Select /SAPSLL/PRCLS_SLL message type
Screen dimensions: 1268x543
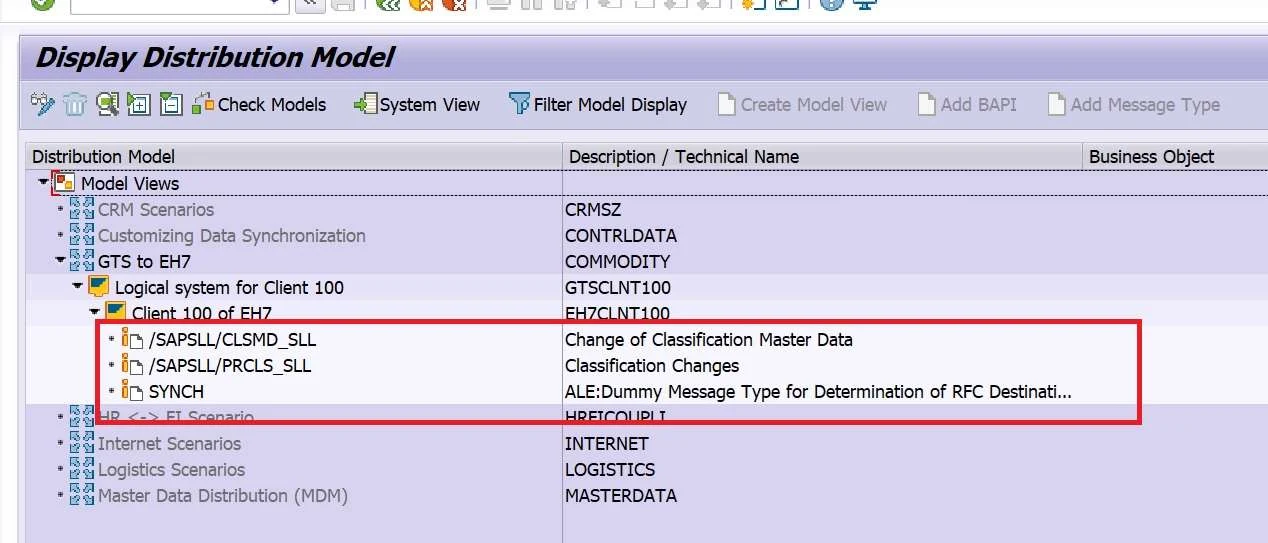click(231, 365)
